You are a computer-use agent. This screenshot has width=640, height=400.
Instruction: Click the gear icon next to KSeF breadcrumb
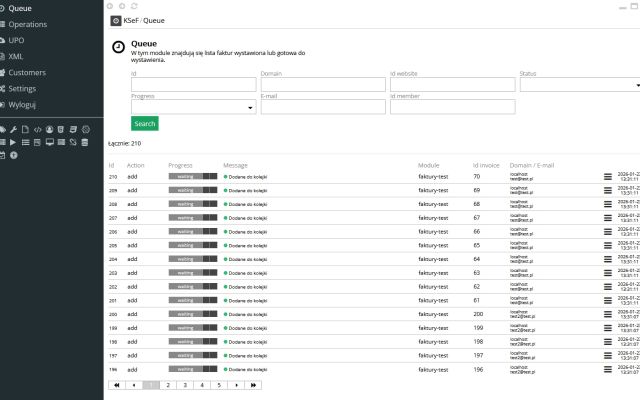pyautogui.click(x=116, y=20)
